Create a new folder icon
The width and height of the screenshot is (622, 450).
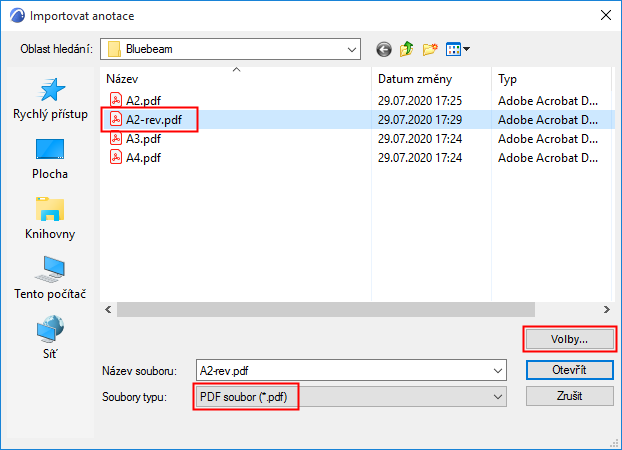431,48
